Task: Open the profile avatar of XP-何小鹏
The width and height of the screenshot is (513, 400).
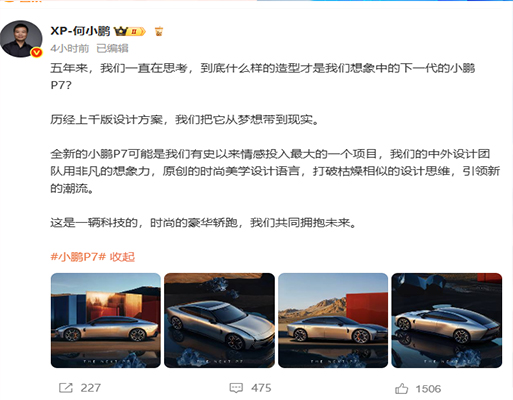Action: pos(21,39)
